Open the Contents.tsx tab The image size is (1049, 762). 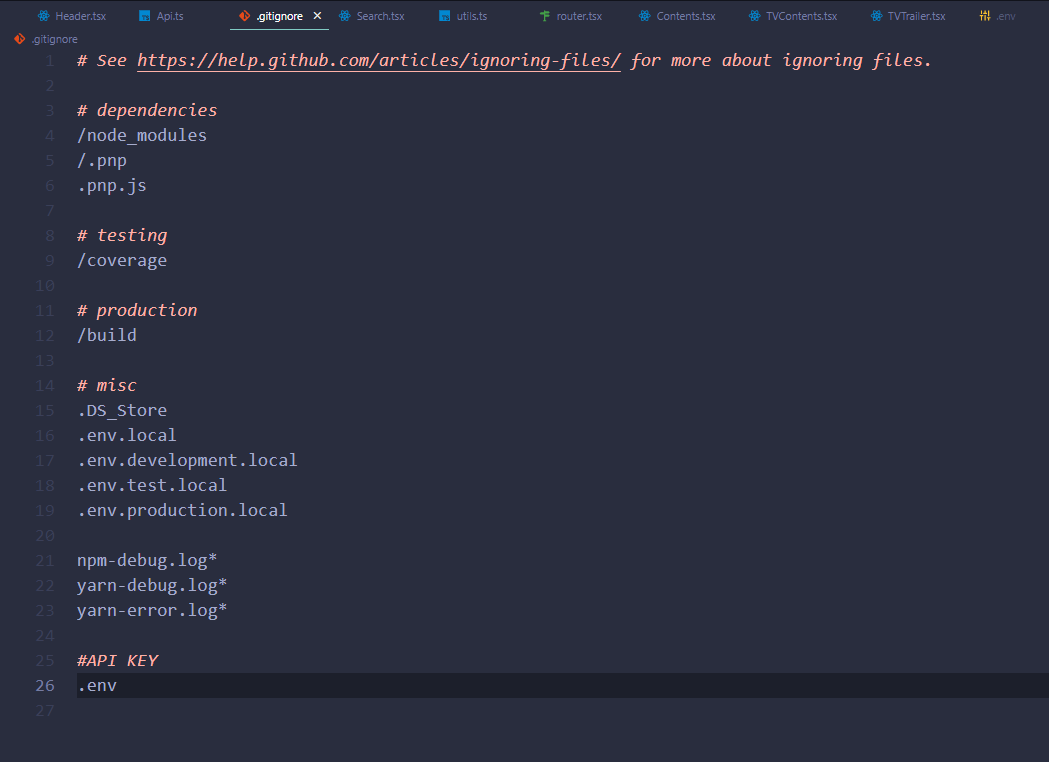tap(677, 16)
